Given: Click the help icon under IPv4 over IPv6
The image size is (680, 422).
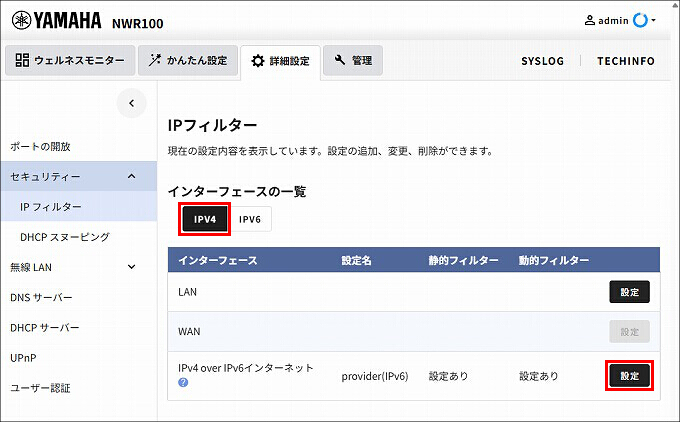Looking at the screenshot, I should click(183, 383).
